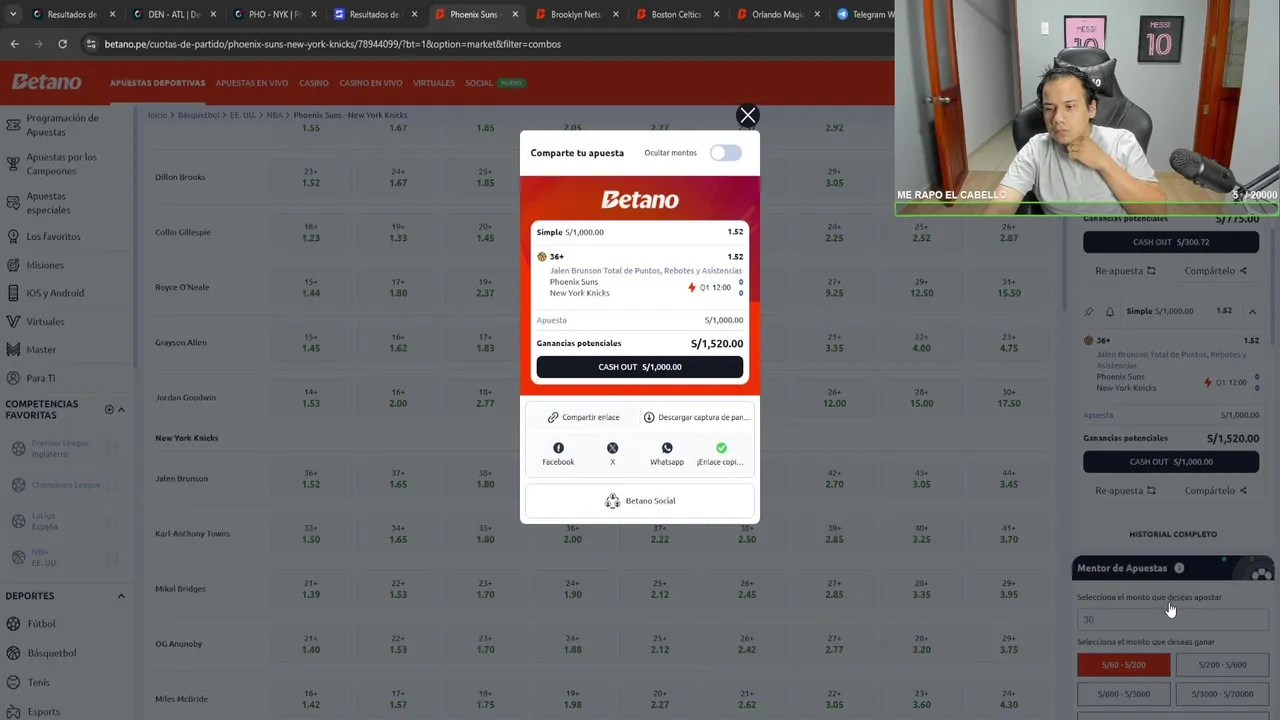
Task: Select Dillon Brooks 23+ odds 1.52
Action: point(311,177)
